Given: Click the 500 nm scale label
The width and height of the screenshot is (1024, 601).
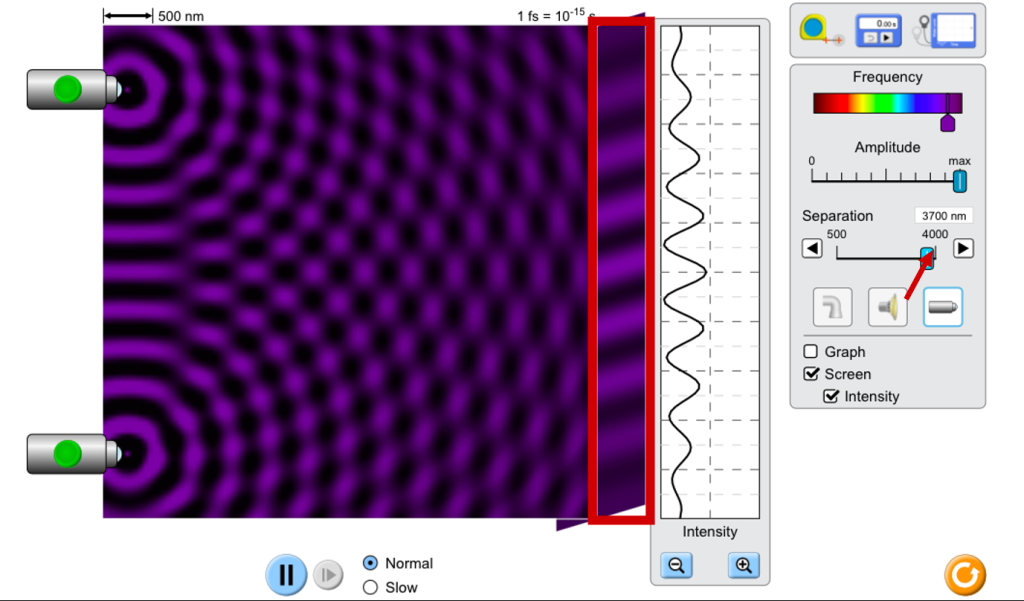Looking at the screenshot, I should [x=181, y=16].
